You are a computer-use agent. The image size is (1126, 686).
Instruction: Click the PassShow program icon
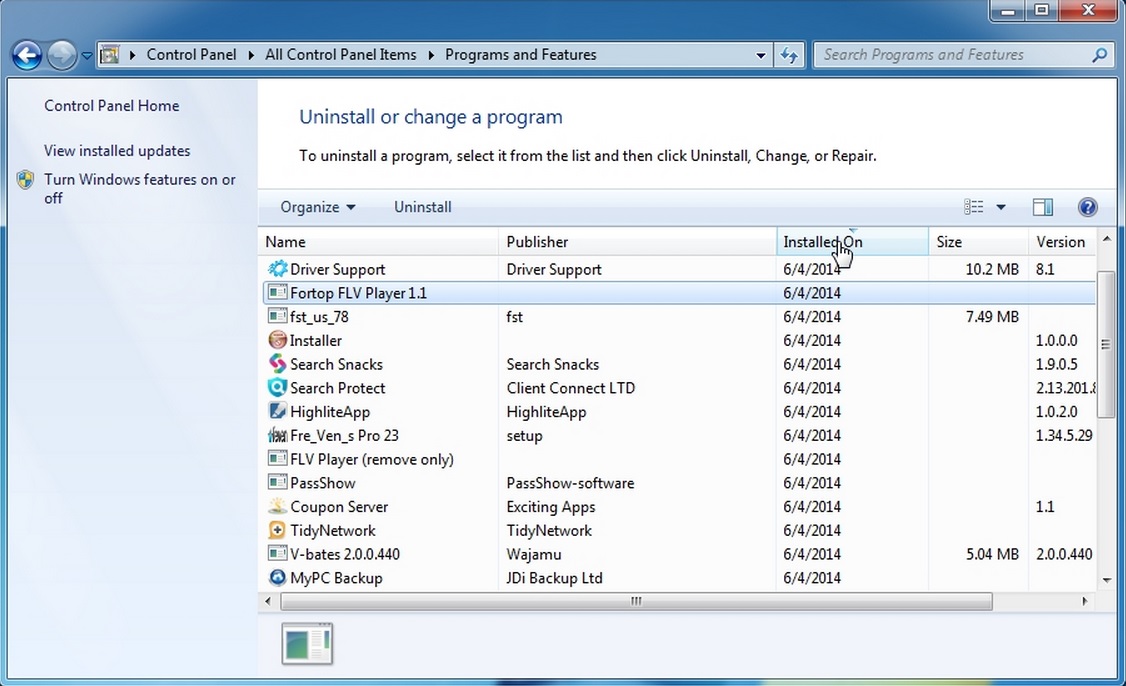(x=277, y=483)
